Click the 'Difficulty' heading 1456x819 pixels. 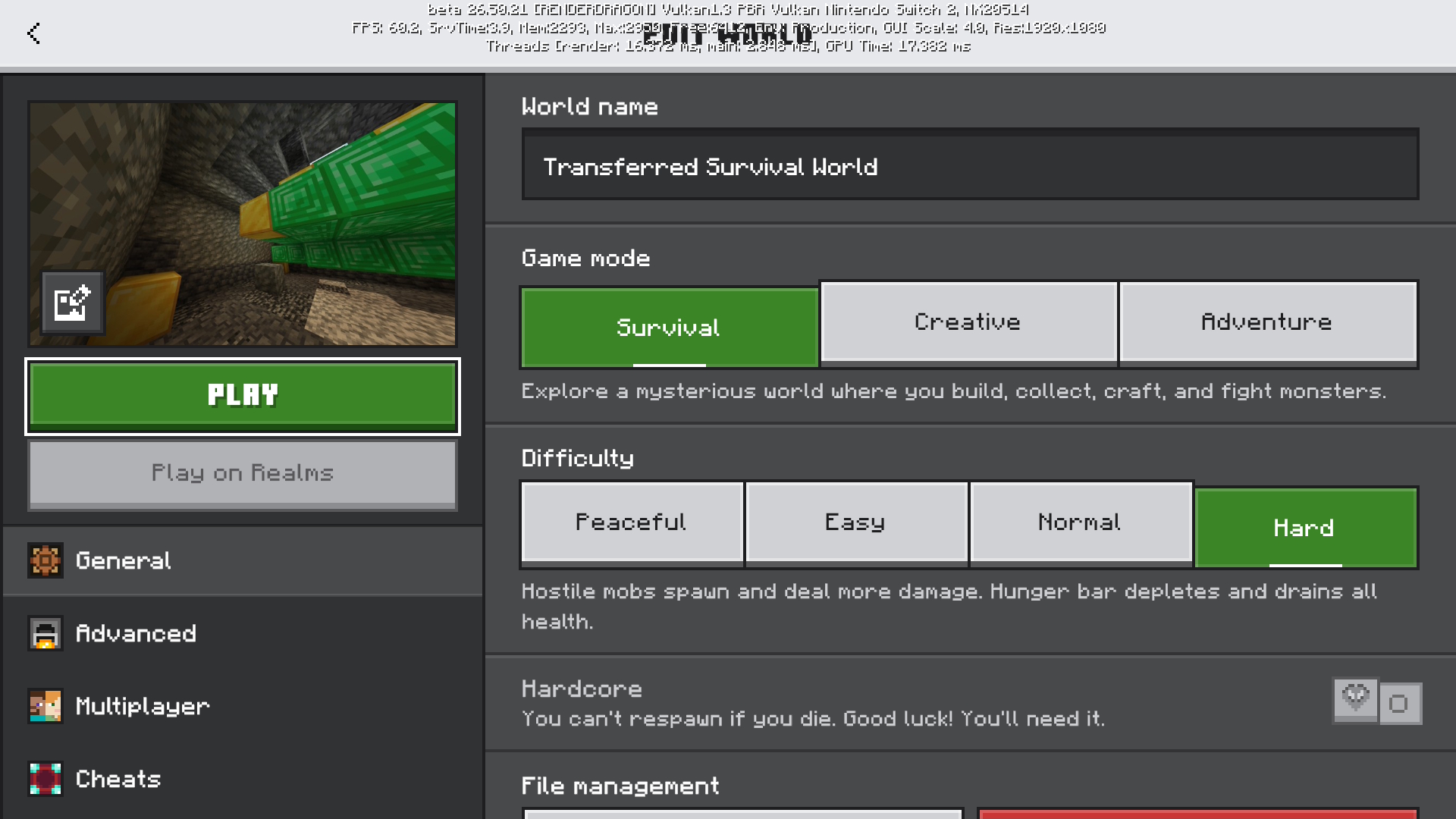(x=578, y=458)
